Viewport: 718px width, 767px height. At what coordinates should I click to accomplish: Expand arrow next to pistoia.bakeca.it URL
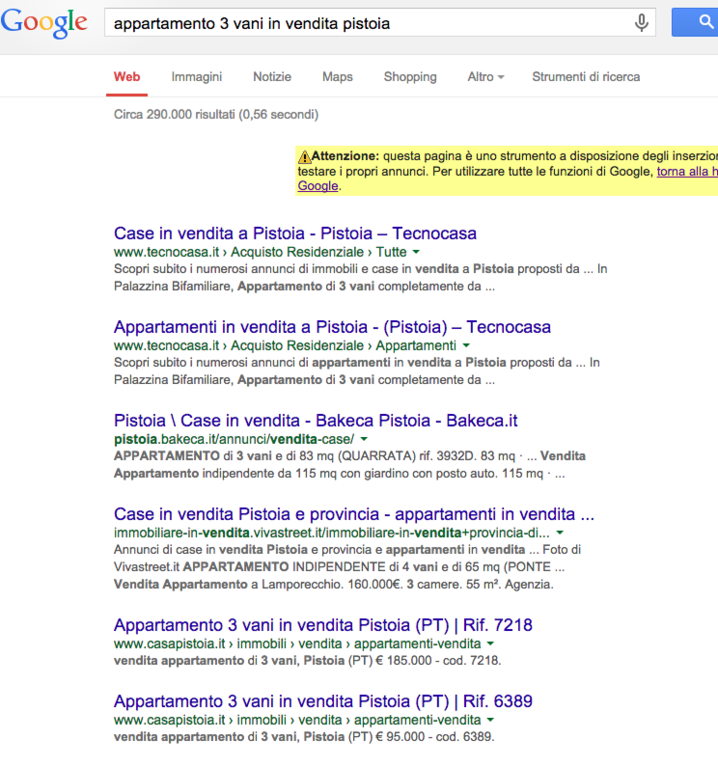(364, 439)
